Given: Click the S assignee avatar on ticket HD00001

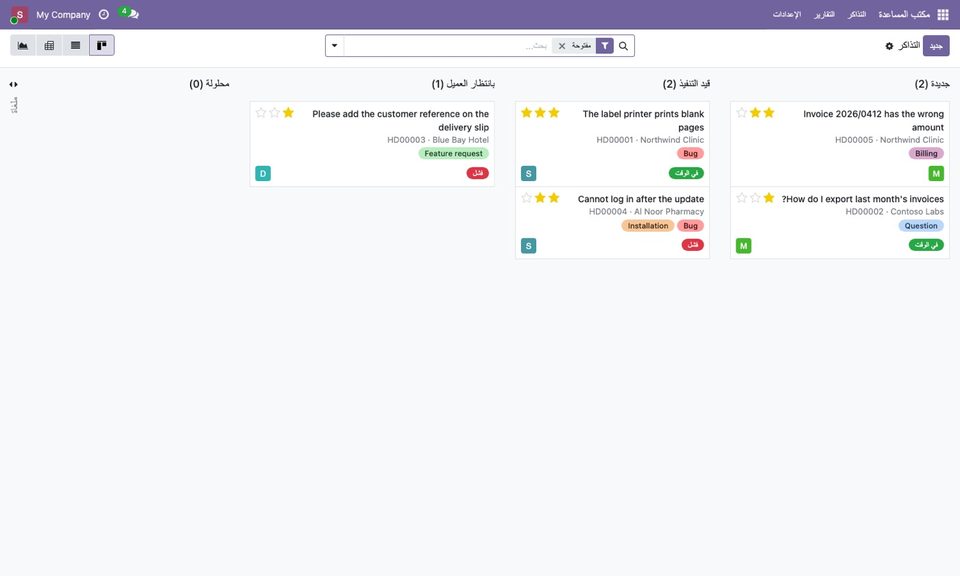Looking at the screenshot, I should [528, 173].
